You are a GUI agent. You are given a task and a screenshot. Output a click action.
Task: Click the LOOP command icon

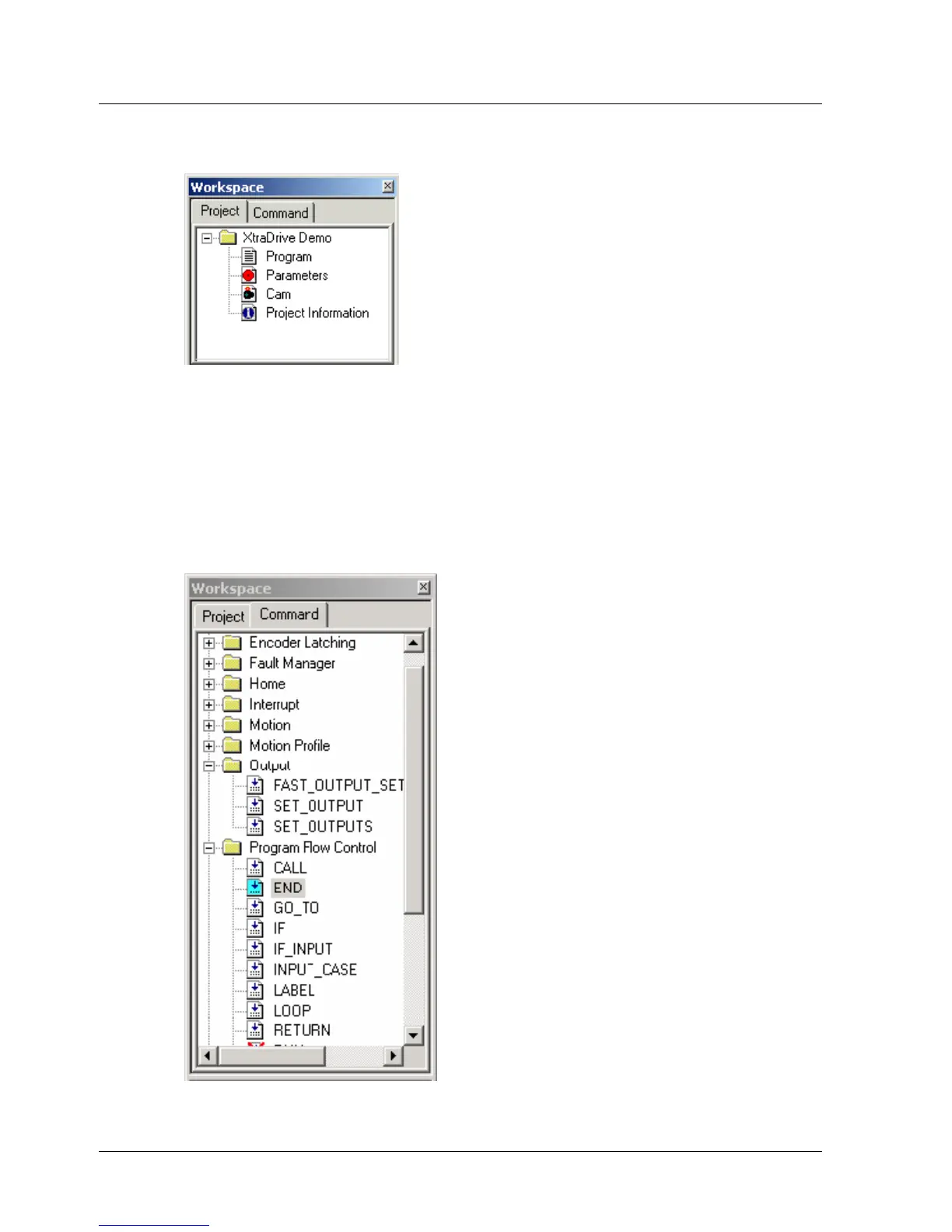pyautogui.click(x=255, y=1010)
